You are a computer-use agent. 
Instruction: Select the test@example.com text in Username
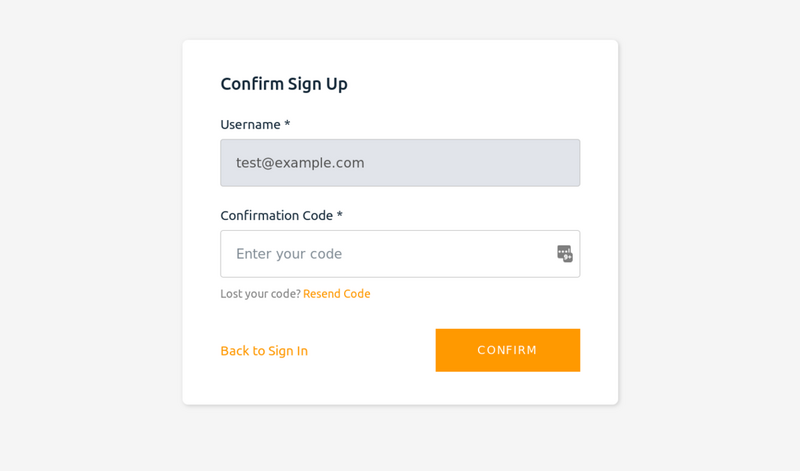coord(300,163)
